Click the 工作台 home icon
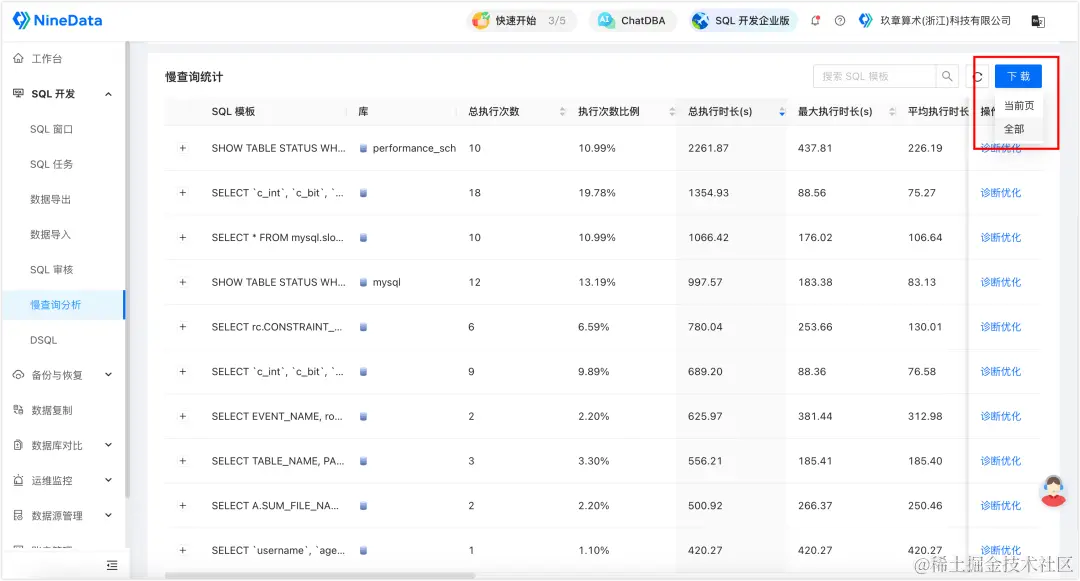1080x581 pixels. [19, 59]
